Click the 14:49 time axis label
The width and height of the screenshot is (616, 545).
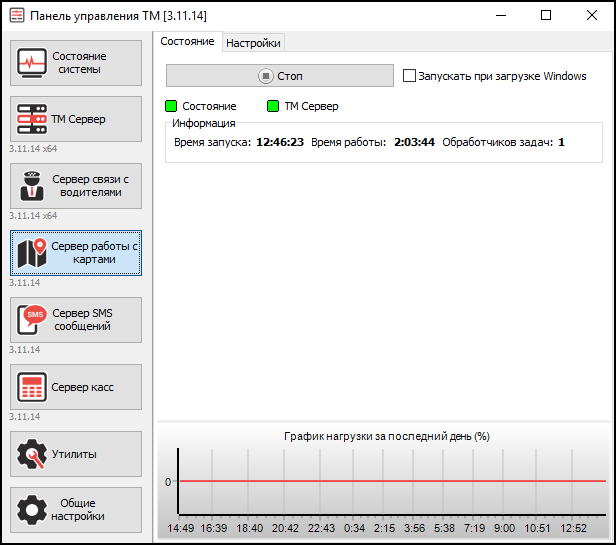click(181, 528)
